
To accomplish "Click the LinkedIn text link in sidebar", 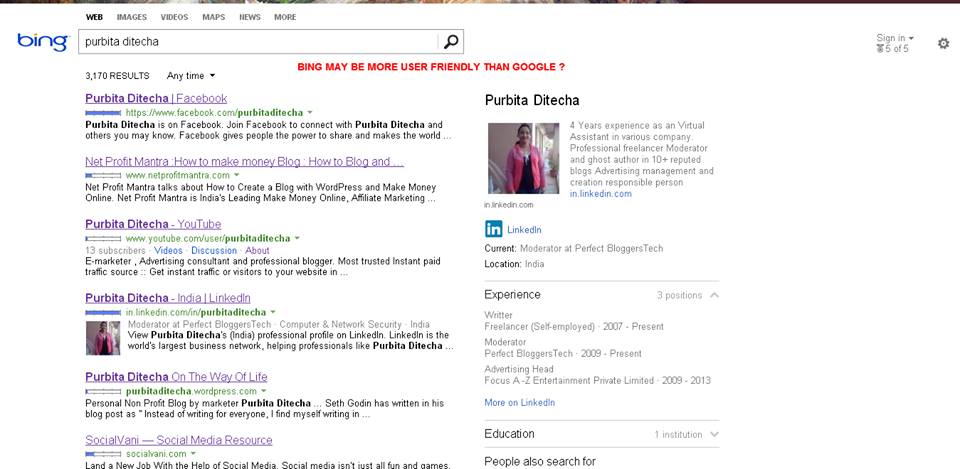I will tap(524, 230).
